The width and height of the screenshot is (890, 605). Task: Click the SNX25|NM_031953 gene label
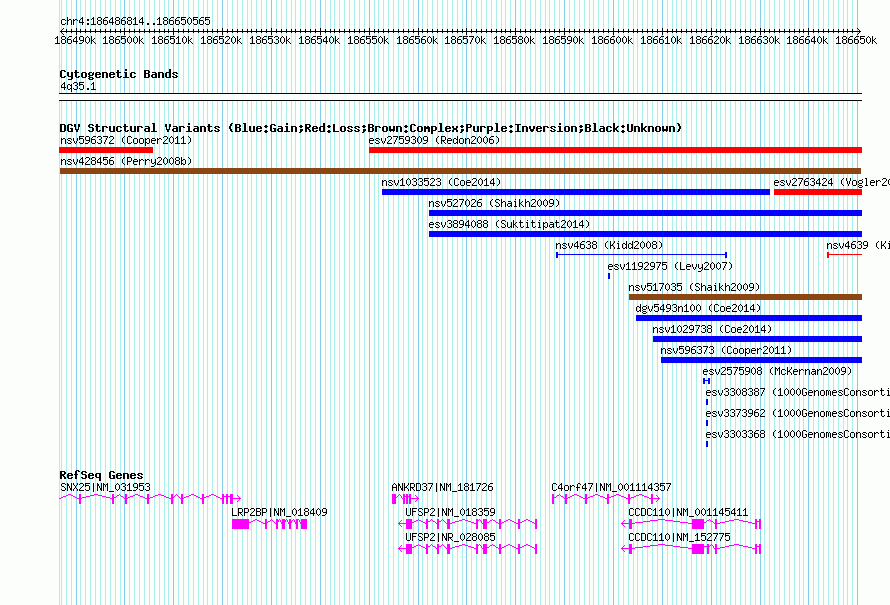point(106,487)
